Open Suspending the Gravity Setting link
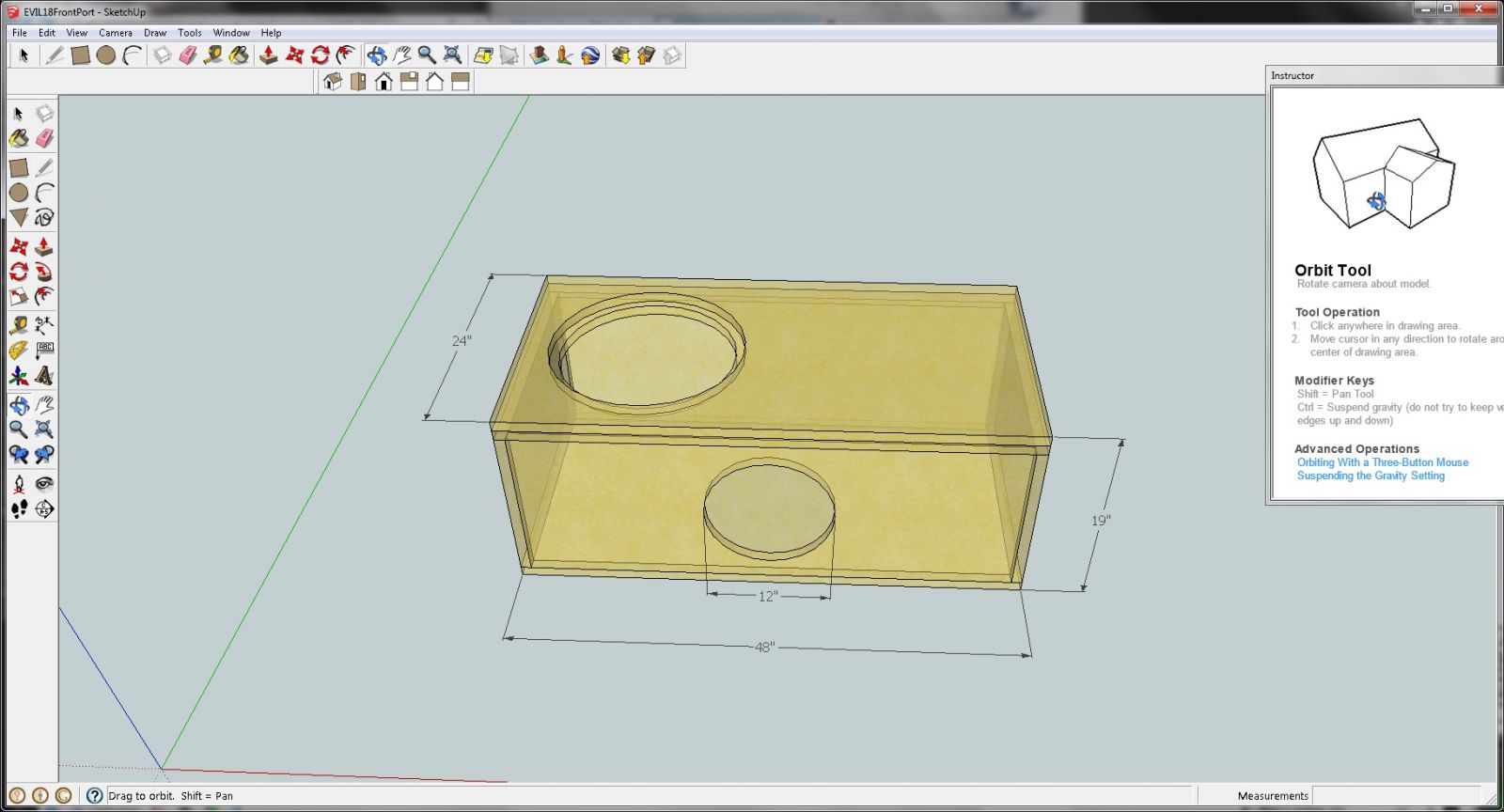 tap(1371, 476)
